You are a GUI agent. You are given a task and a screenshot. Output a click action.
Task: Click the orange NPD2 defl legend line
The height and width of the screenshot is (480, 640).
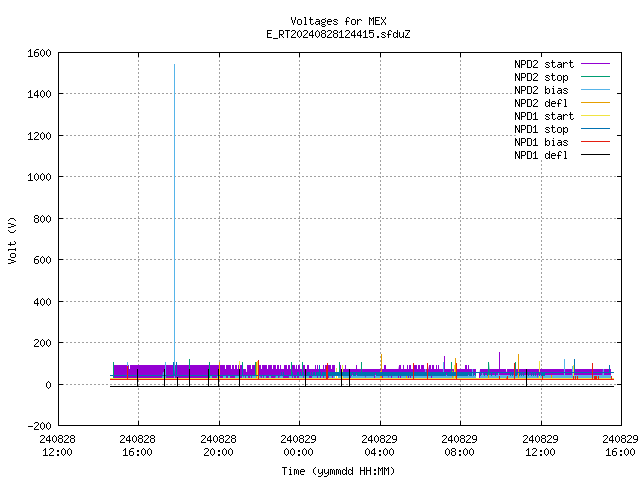(x=595, y=102)
